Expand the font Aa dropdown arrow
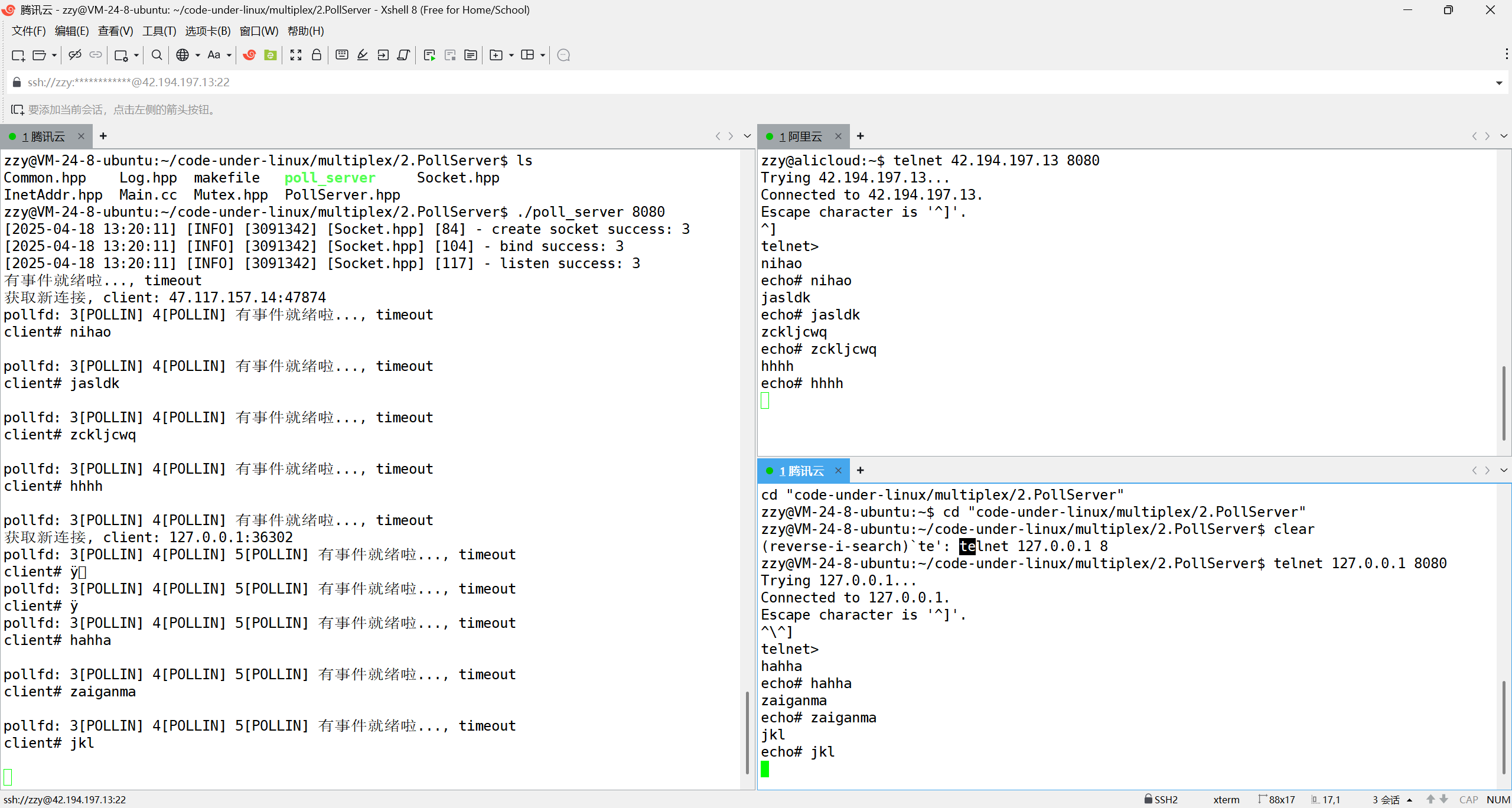Image resolution: width=1512 pixels, height=808 pixels. tap(229, 55)
